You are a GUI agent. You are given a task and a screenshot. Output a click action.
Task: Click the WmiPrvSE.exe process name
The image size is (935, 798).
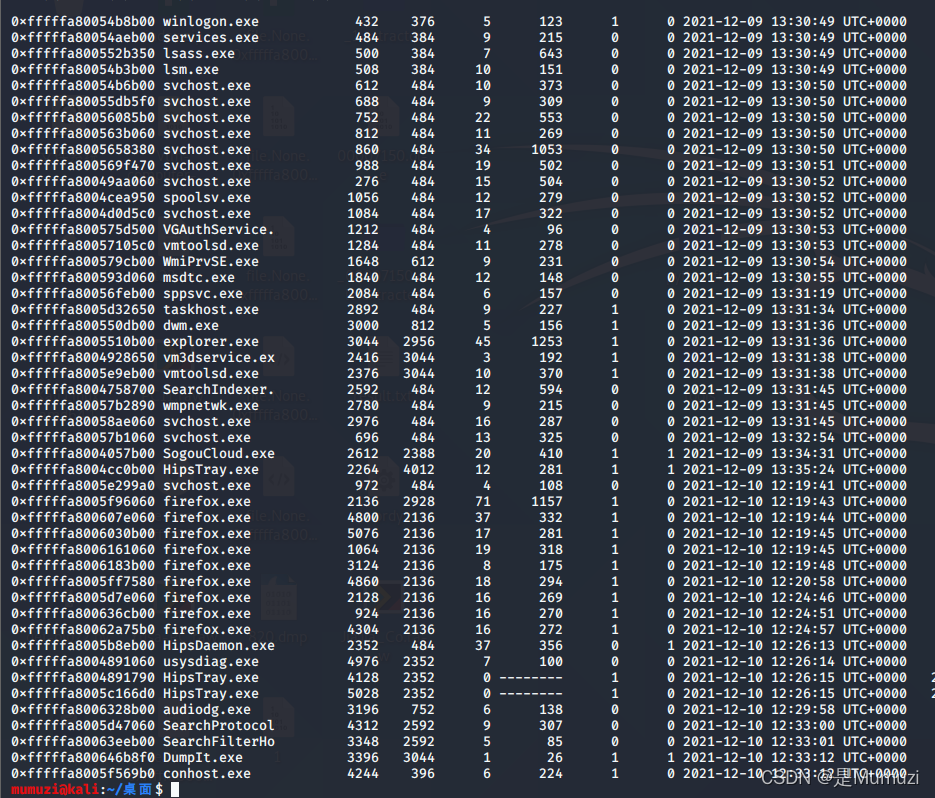point(210,262)
